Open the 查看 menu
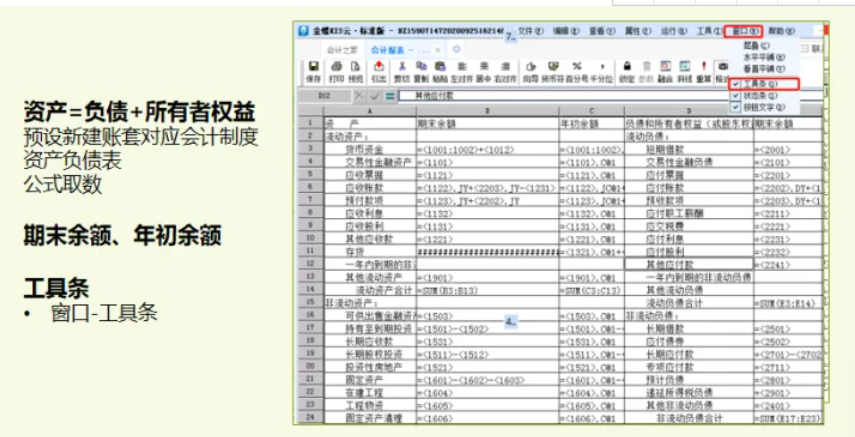The image size is (855, 437). point(602,31)
